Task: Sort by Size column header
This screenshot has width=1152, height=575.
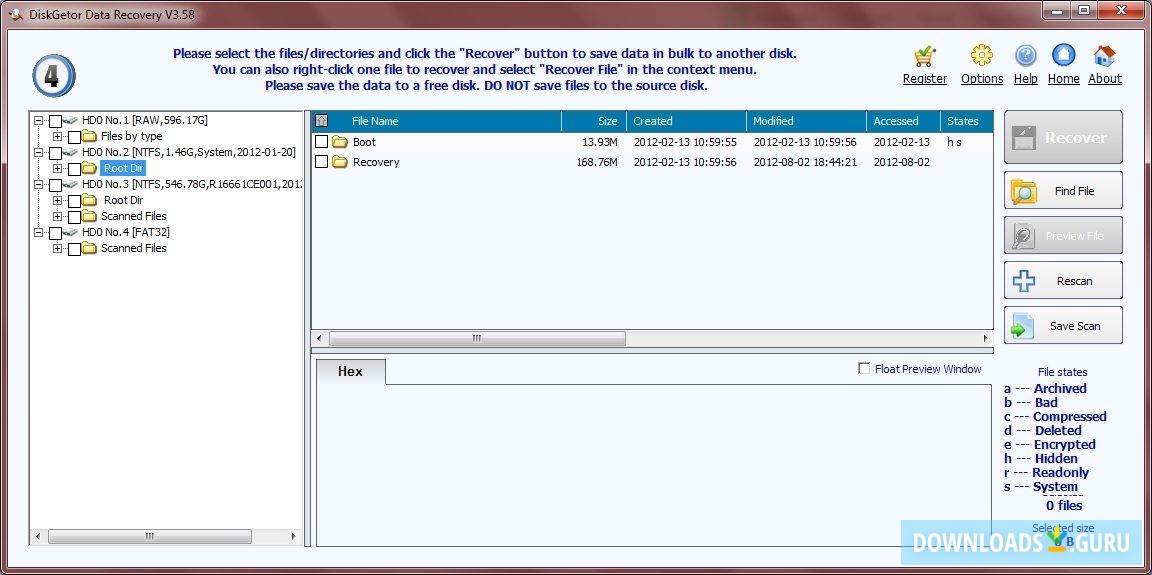Action: (x=594, y=121)
